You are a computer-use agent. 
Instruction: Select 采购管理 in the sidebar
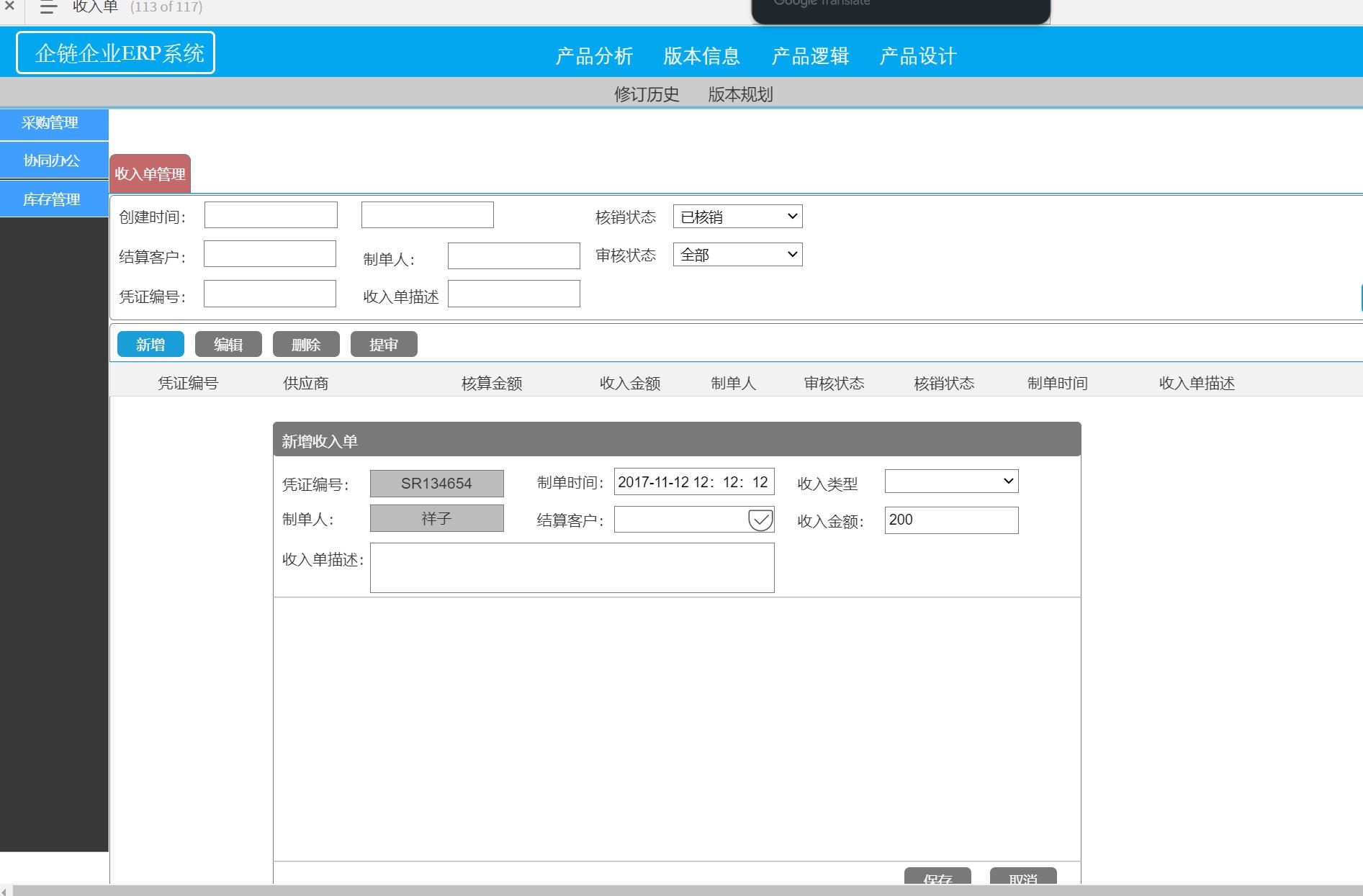[54, 124]
